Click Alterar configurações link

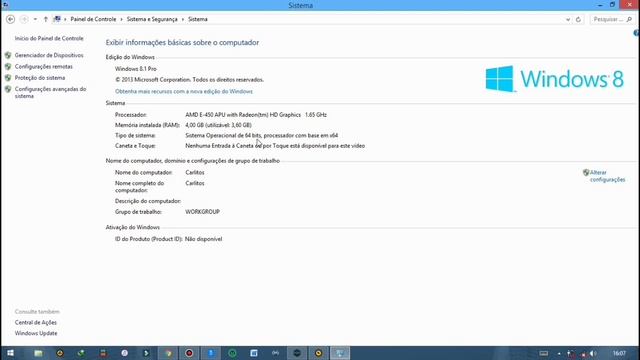click(607, 176)
